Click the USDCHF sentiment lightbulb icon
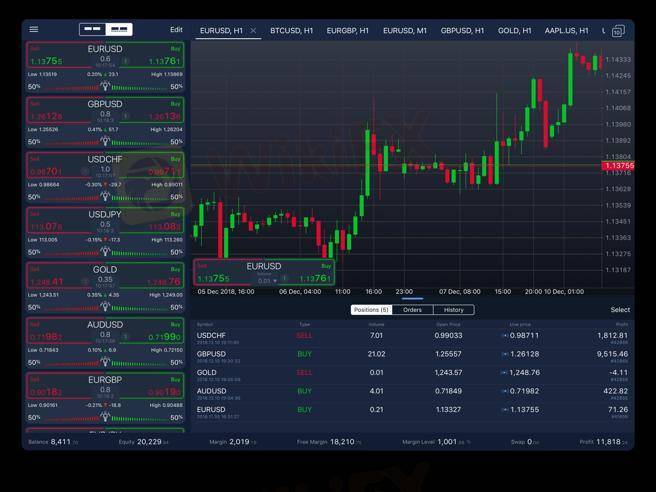The width and height of the screenshot is (656, 492). pos(105,196)
